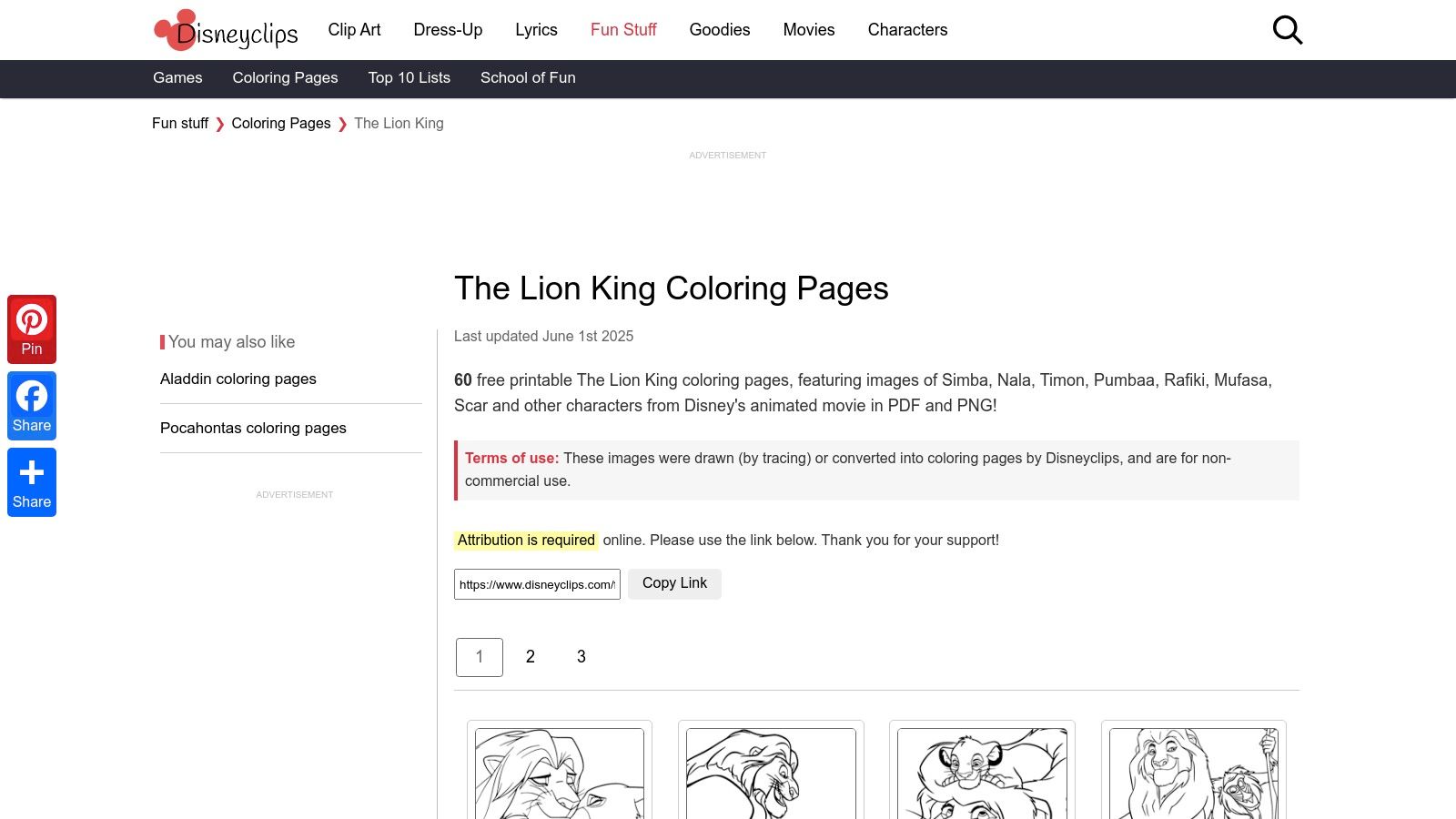Switch to the Fun Stuff menu item
1456x819 pixels.
coord(622,29)
